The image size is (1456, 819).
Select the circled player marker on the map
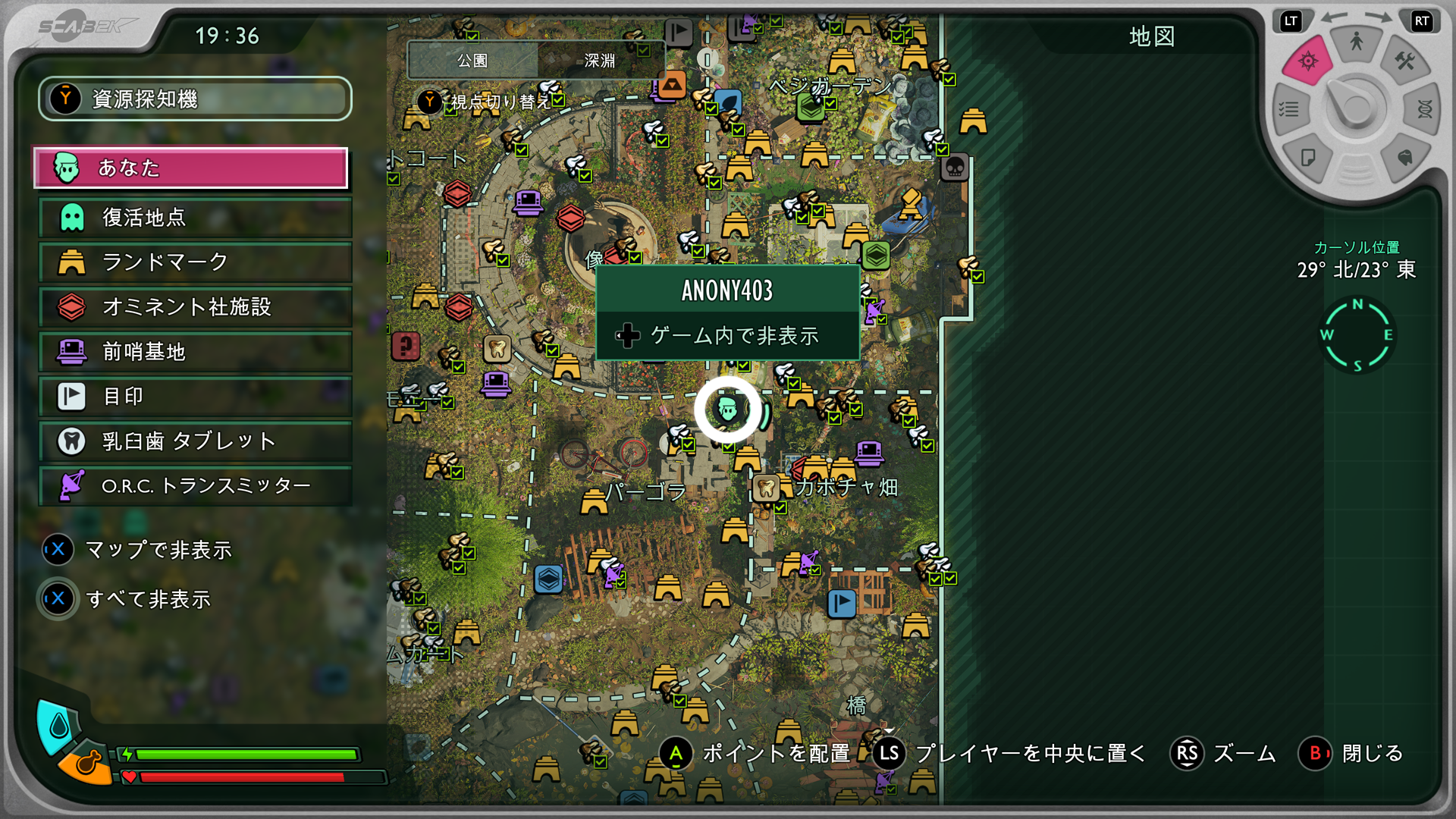(728, 410)
